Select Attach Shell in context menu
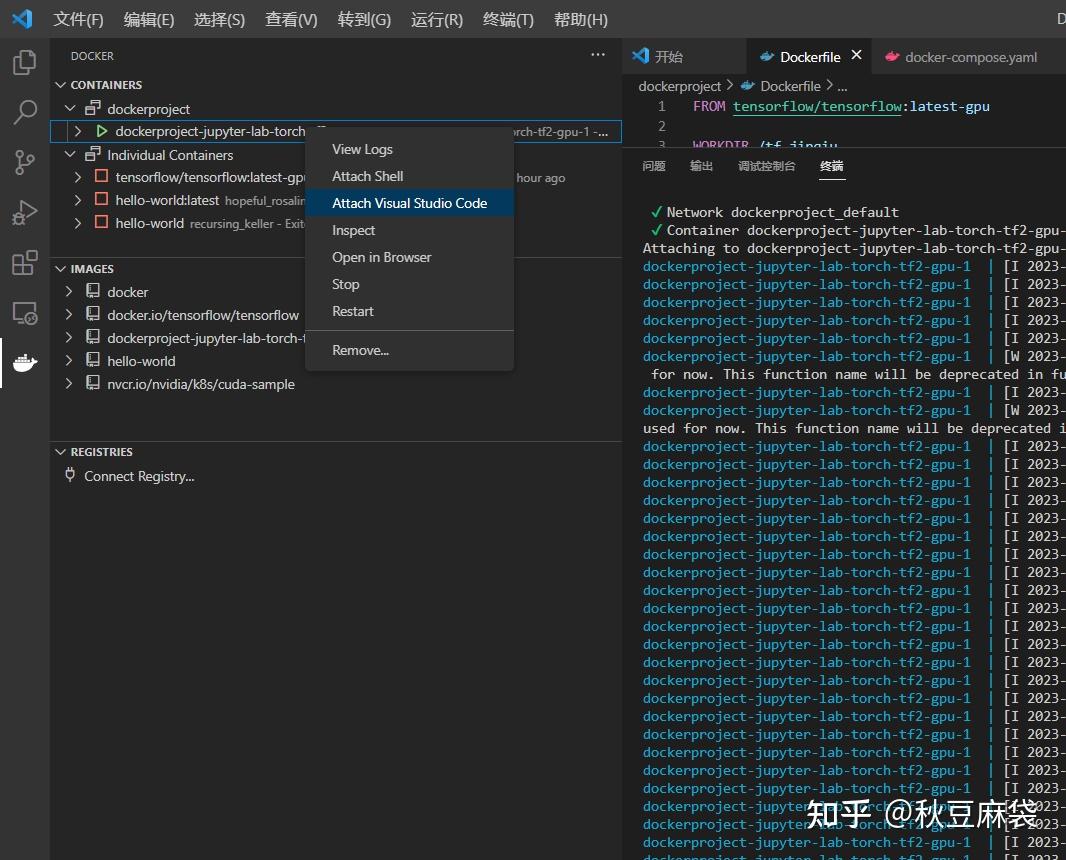The image size is (1066, 860). click(367, 176)
